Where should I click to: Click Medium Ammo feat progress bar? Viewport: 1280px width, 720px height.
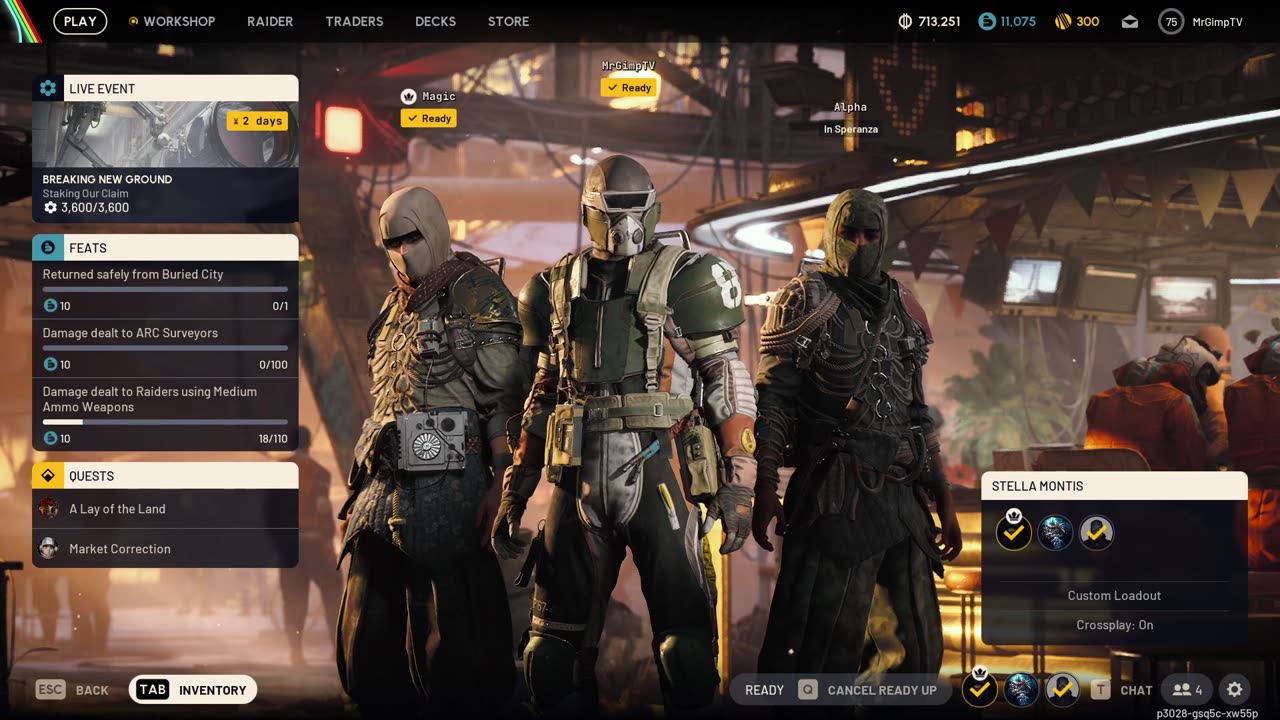[x=165, y=422]
